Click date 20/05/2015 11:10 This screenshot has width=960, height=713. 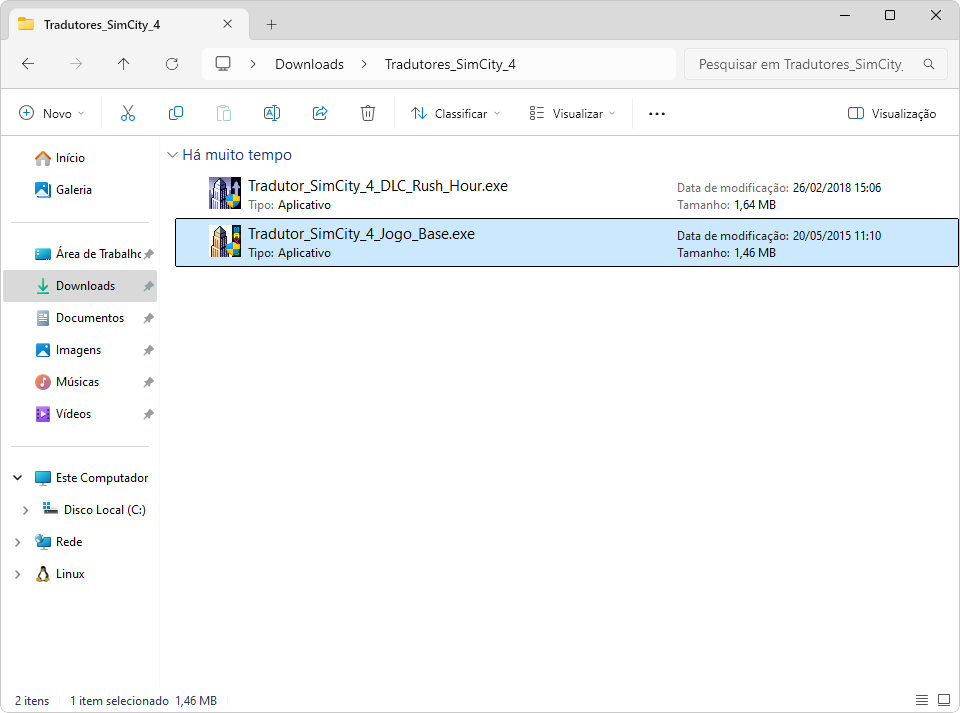point(837,236)
